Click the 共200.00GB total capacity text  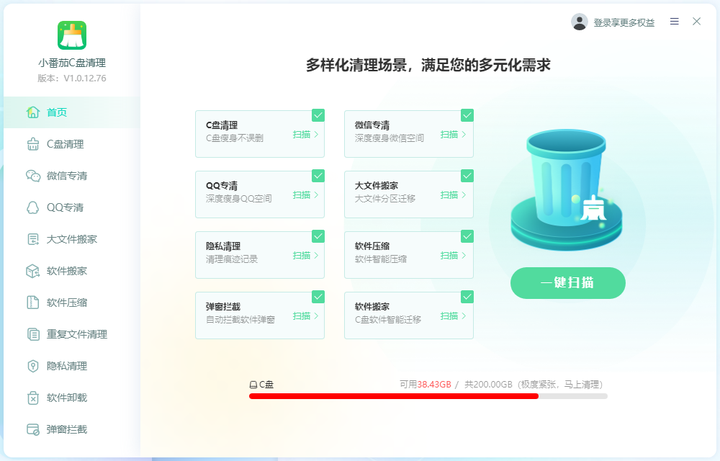coord(488,384)
